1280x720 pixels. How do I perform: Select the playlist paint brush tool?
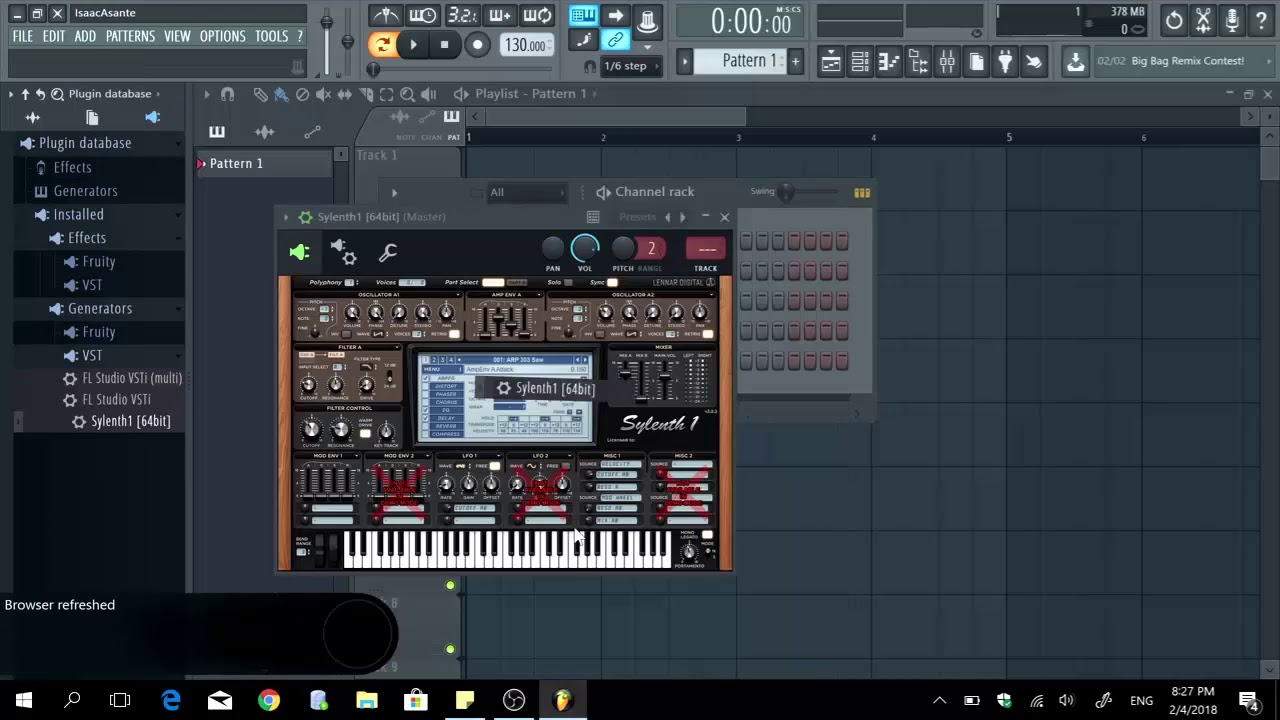(x=281, y=94)
